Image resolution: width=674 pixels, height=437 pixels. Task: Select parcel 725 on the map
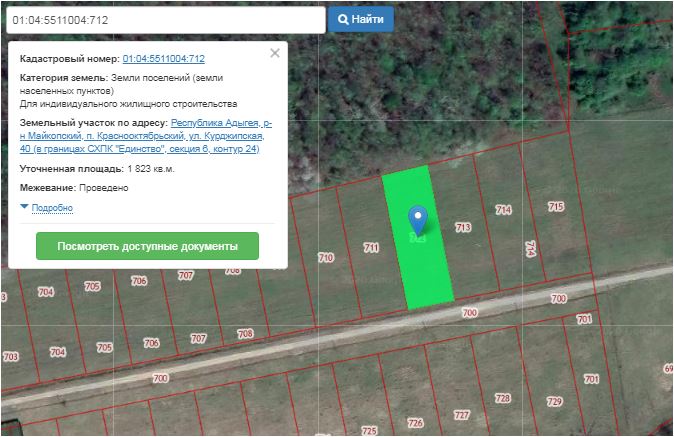(369, 430)
